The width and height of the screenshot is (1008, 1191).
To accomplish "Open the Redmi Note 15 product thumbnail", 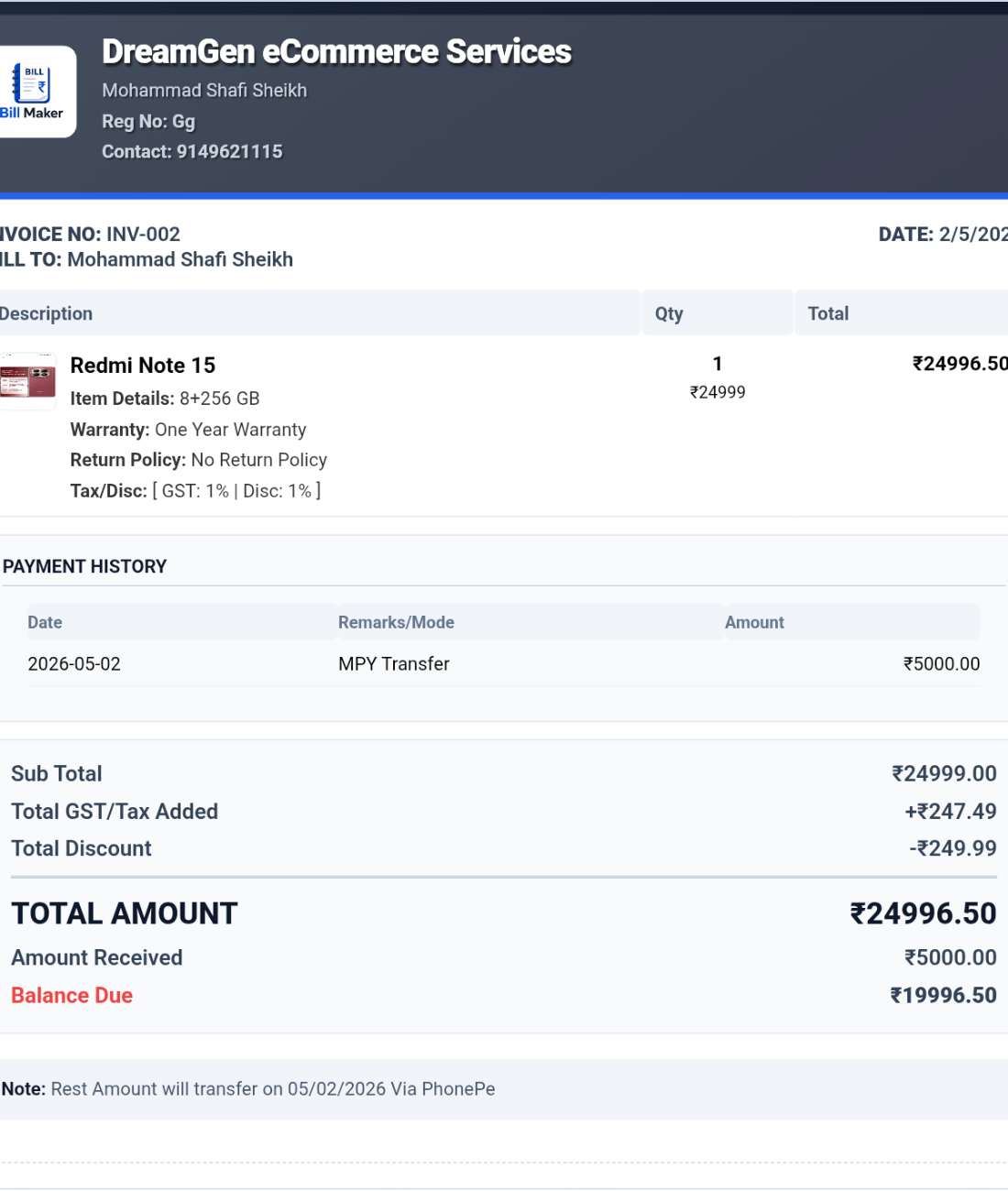I will (x=27, y=381).
